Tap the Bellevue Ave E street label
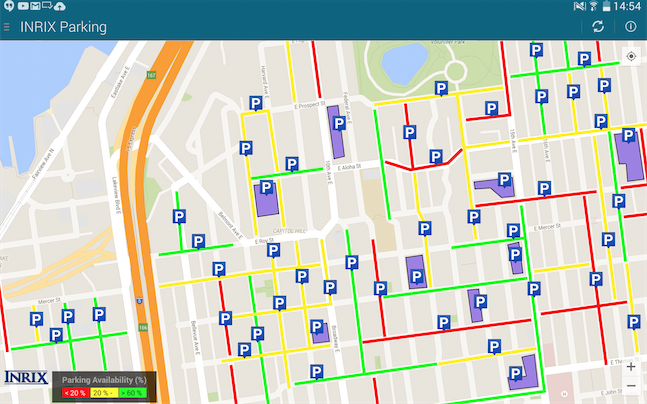Screen dimensions: 647x404 point(195,338)
